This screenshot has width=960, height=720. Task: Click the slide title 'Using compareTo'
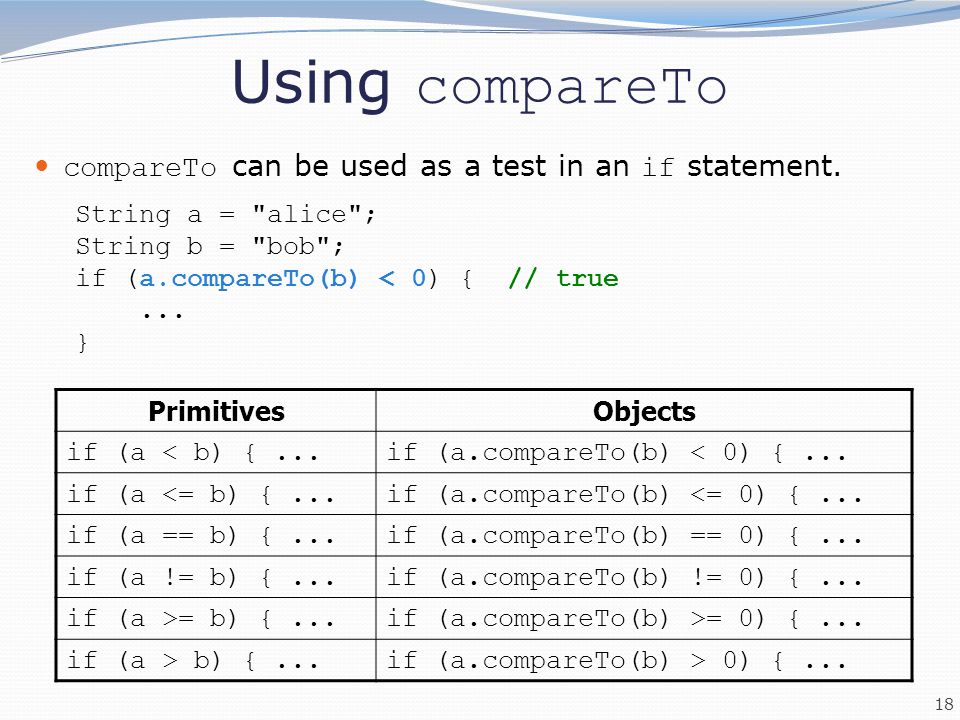pos(479,84)
